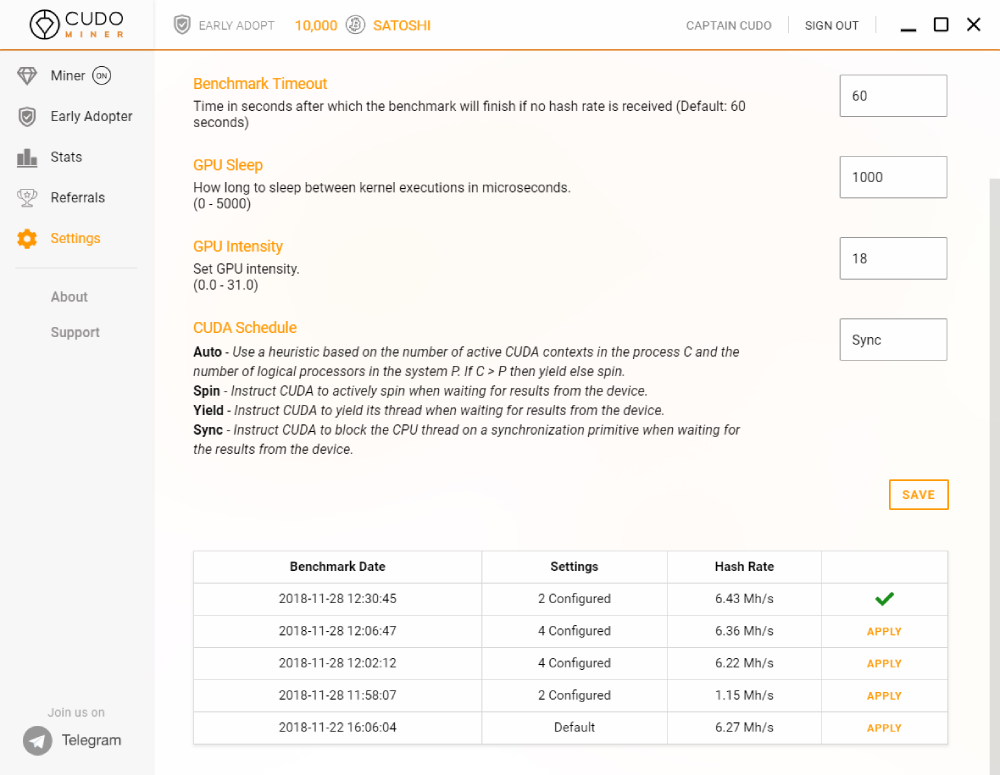Select the Miner diamond icon
The width and height of the screenshot is (1000, 775).
pyautogui.click(x=25, y=75)
